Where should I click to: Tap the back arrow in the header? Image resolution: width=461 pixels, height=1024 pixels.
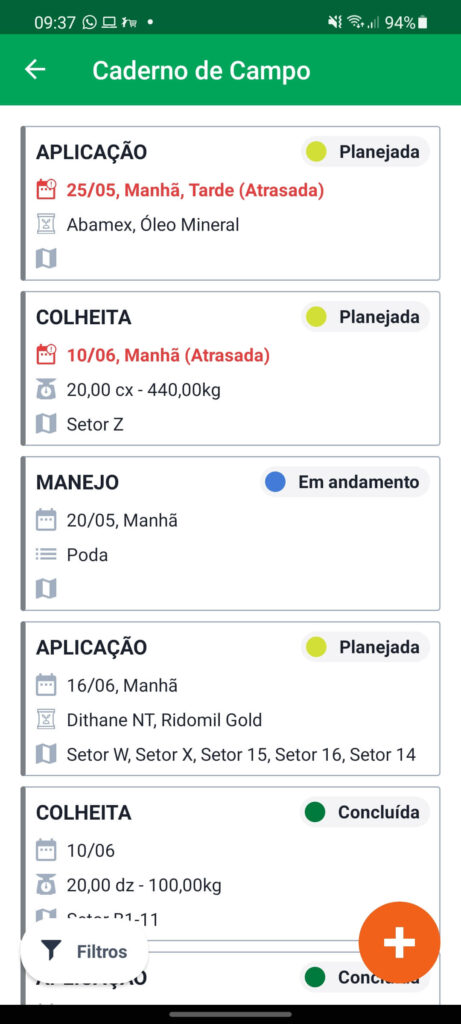[35, 70]
